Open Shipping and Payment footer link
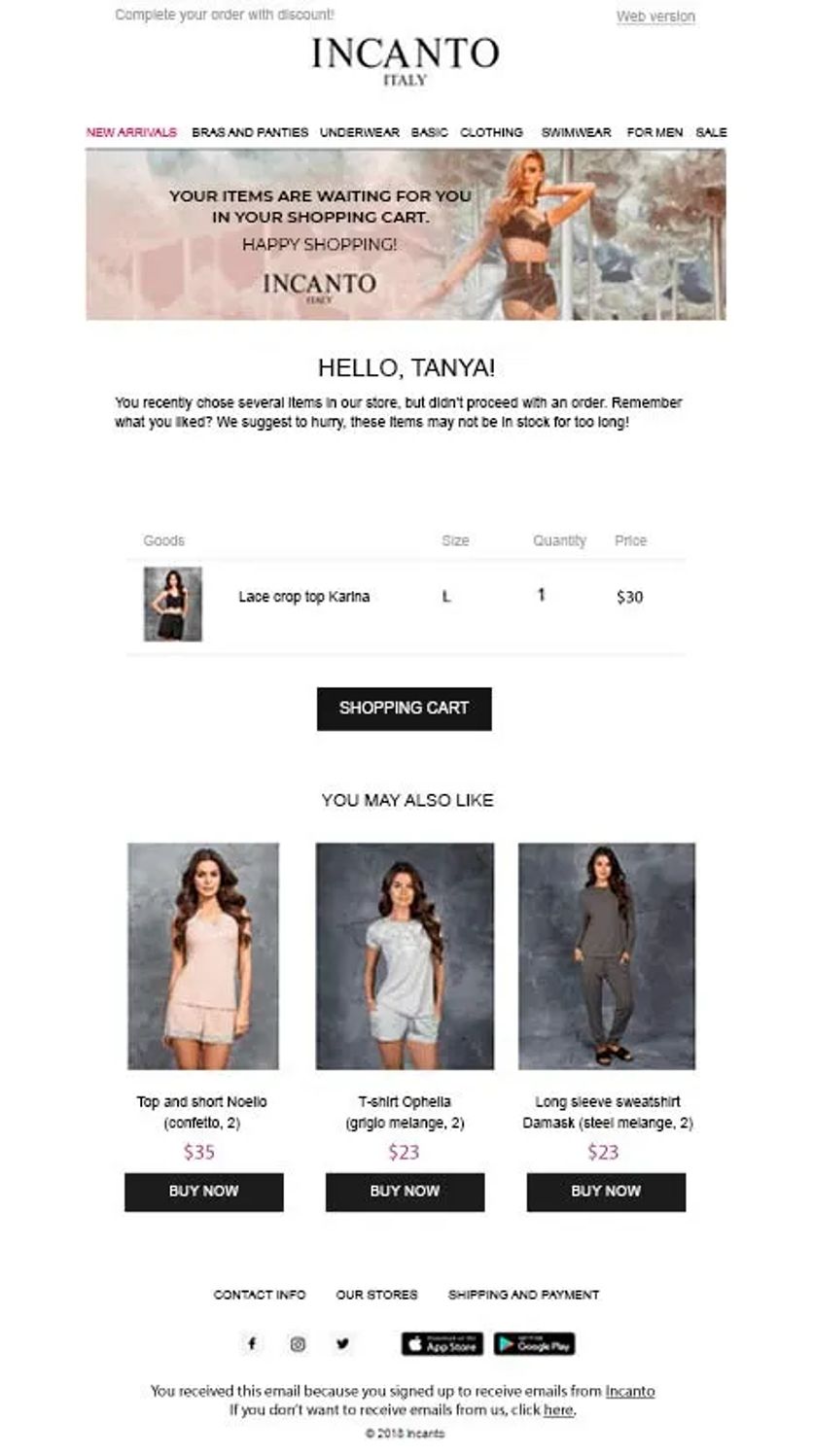 tap(523, 1295)
